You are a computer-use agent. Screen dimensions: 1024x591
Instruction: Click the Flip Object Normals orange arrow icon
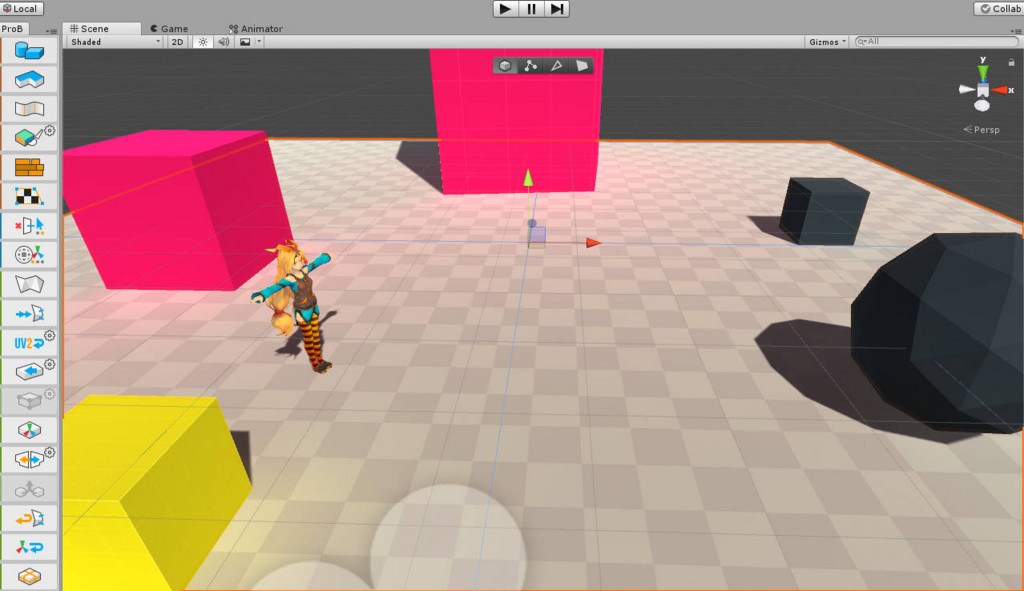(29, 519)
